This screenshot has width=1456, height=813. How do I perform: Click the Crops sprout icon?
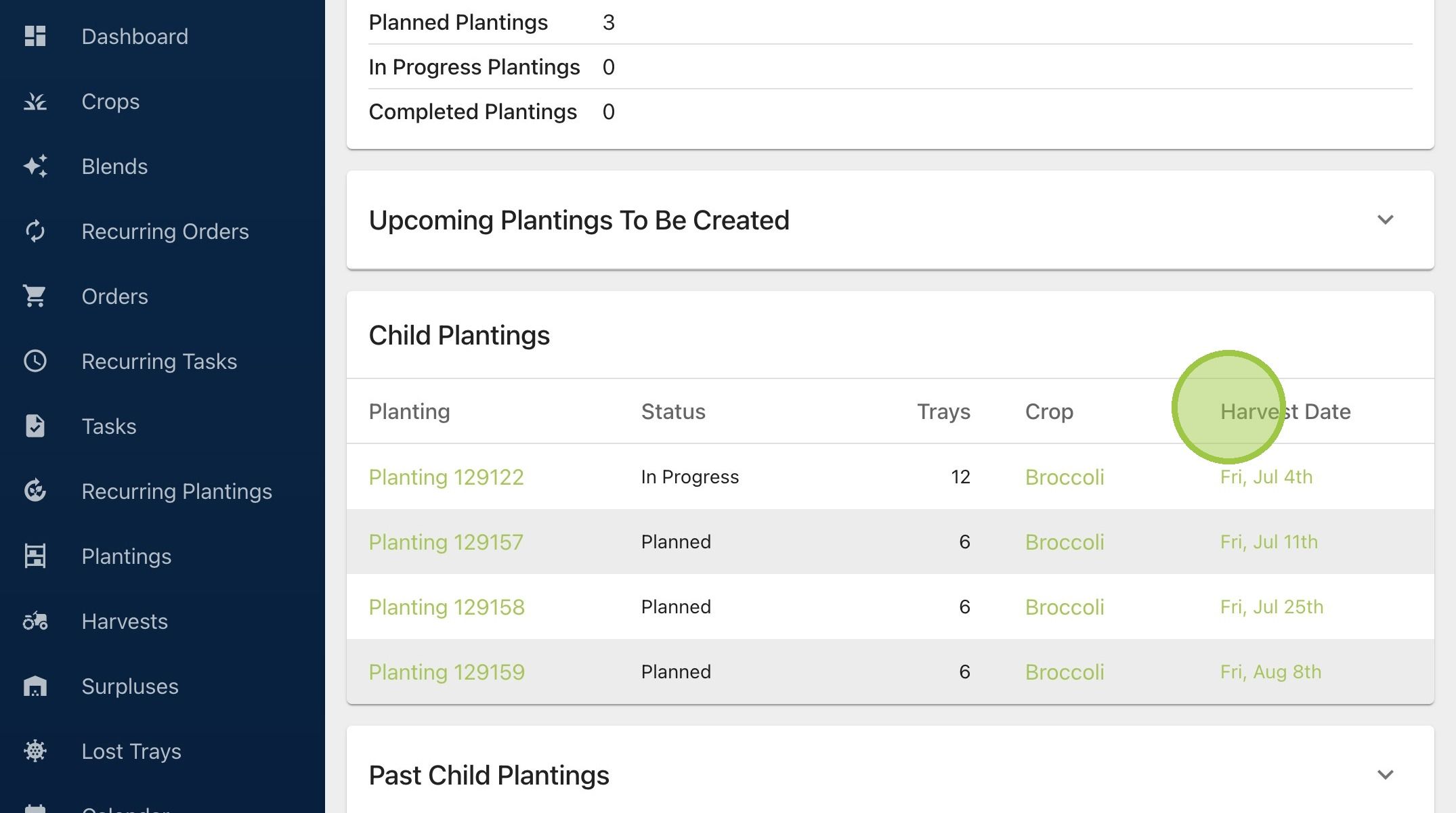pyautogui.click(x=35, y=101)
